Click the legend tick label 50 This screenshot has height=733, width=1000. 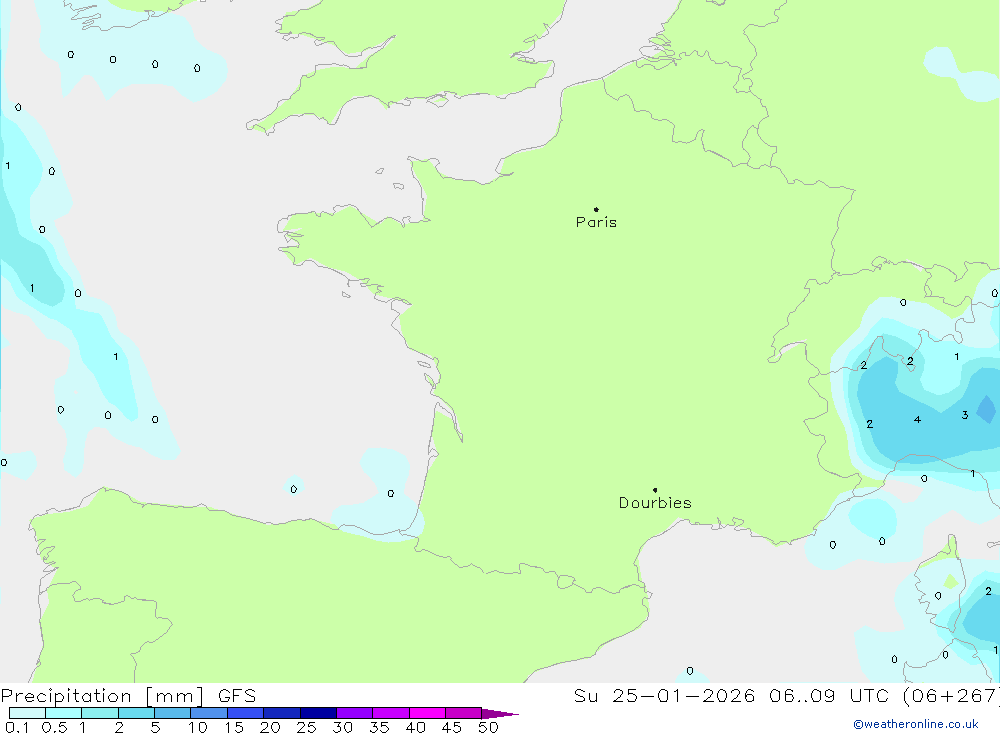(x=488, y=727)
